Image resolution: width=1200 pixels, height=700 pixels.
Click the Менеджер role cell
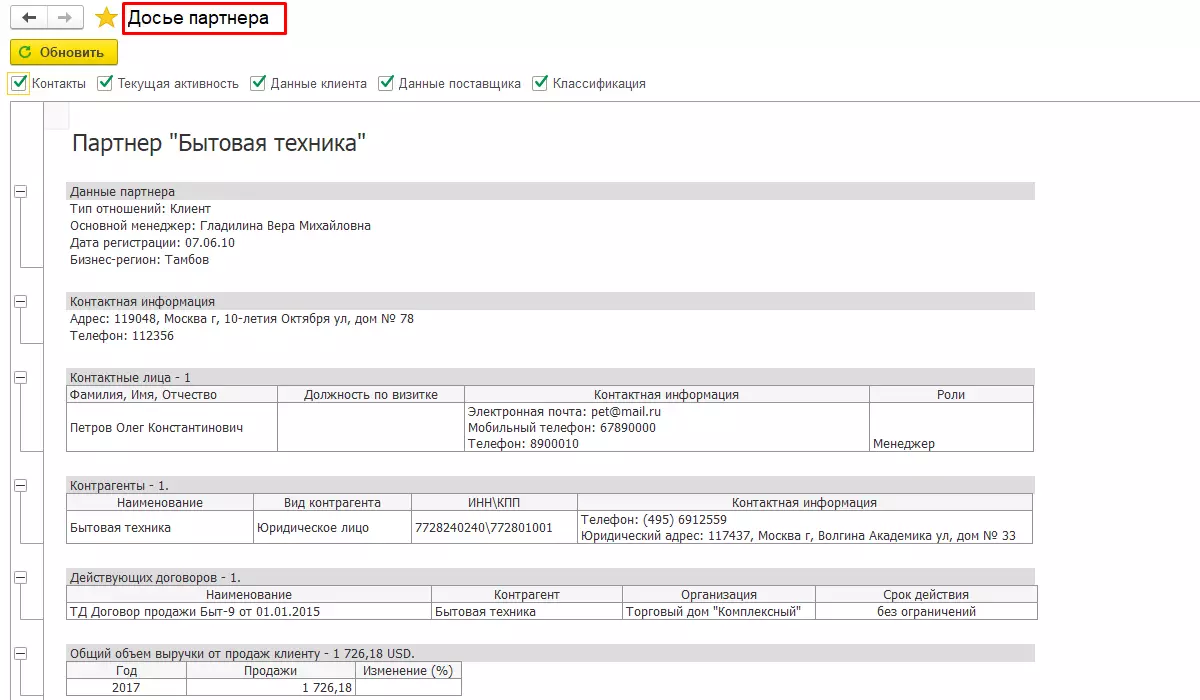[x=951, y=428]
